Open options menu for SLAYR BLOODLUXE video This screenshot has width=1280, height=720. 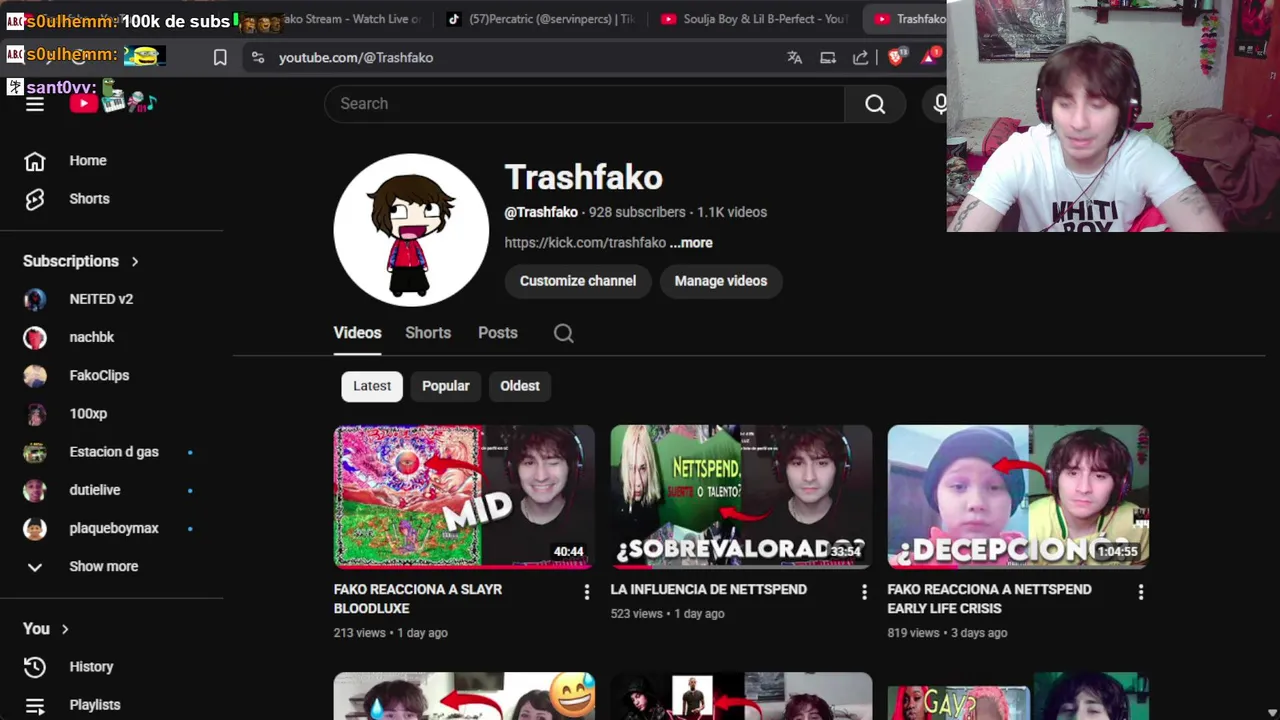click(587, 593)
